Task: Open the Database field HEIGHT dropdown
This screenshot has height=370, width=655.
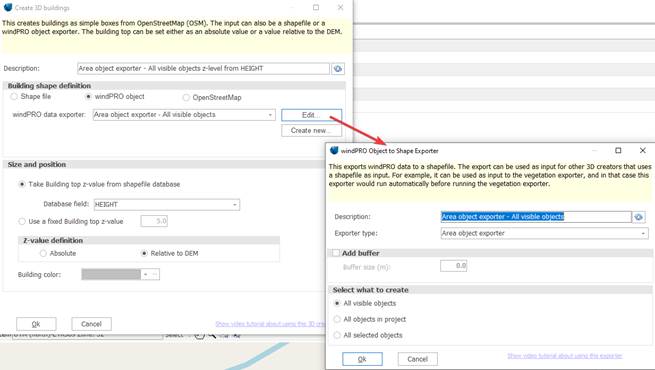Action: click(x=235, y=205)
